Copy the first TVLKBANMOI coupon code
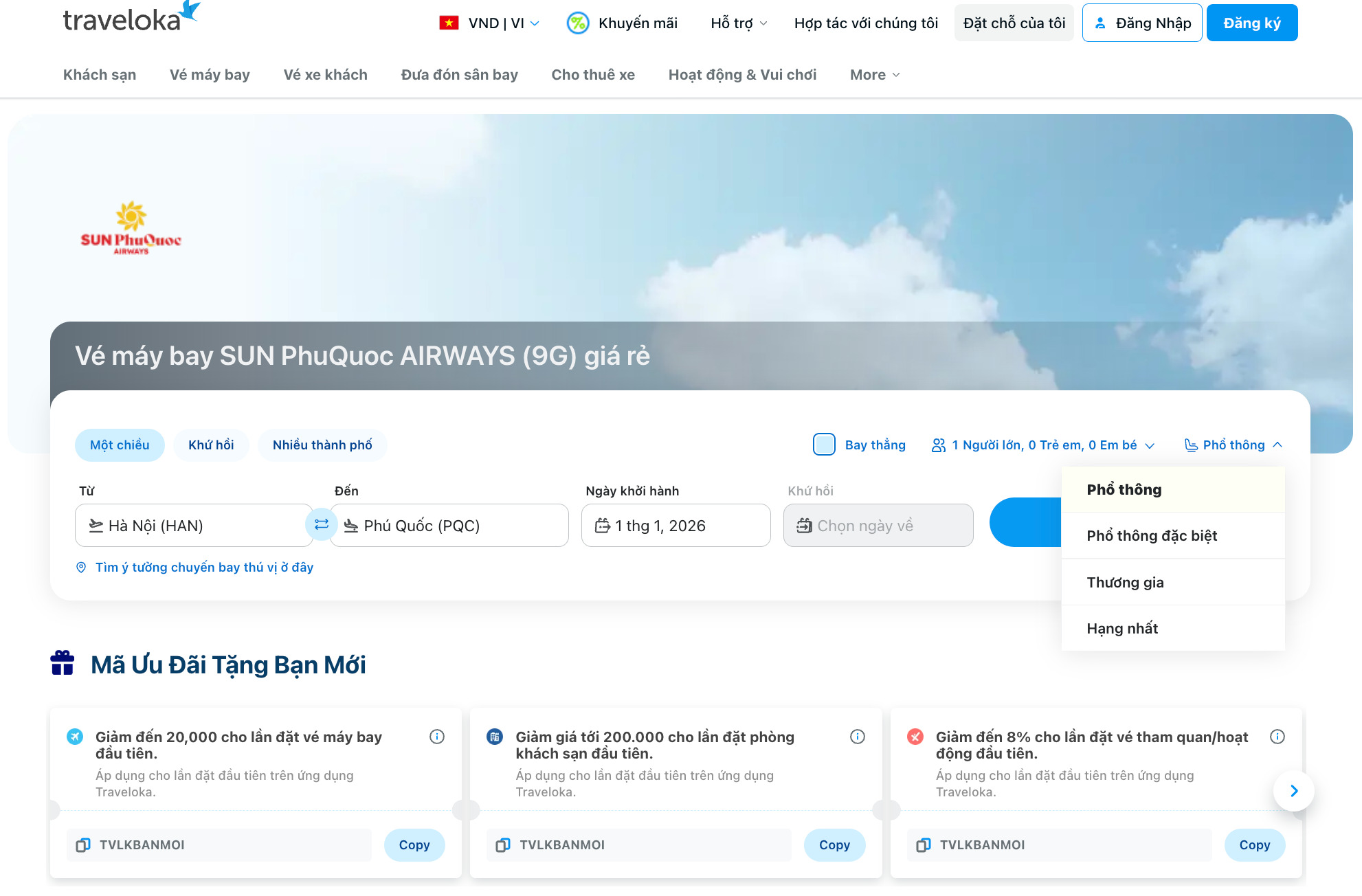 (414, 845)
